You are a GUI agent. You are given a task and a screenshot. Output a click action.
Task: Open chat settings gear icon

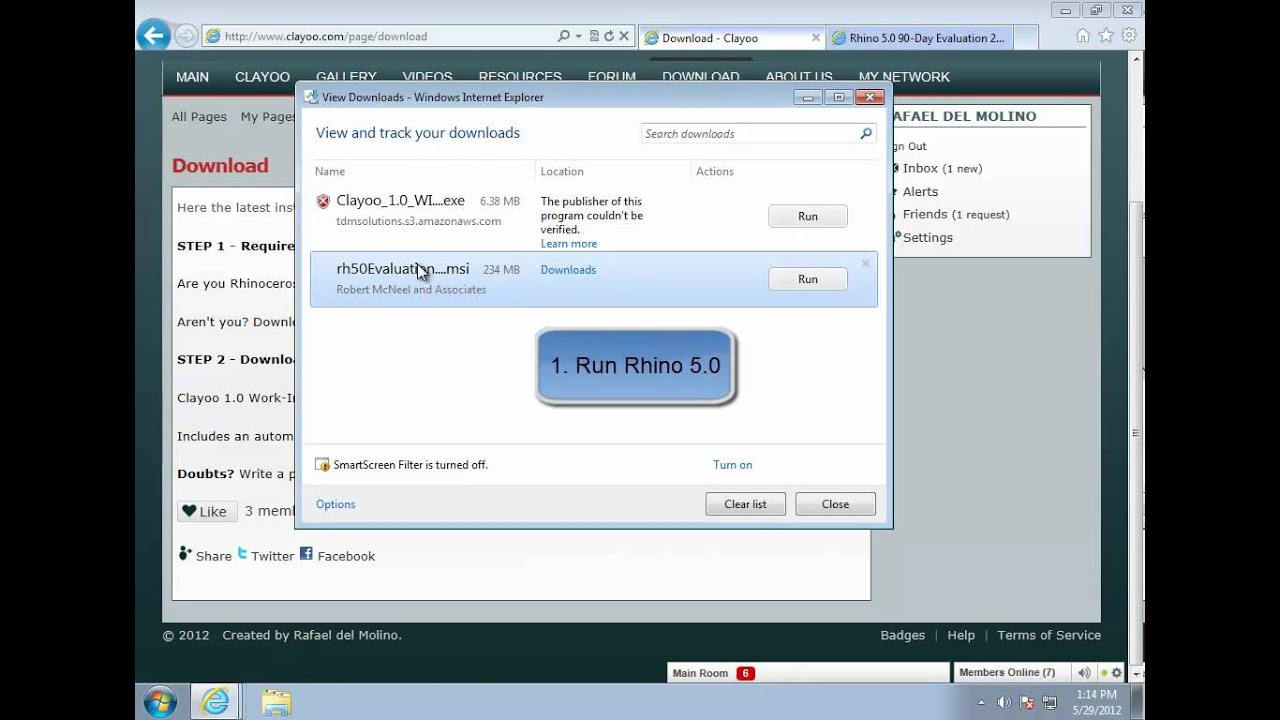(x=1117, y=673)
